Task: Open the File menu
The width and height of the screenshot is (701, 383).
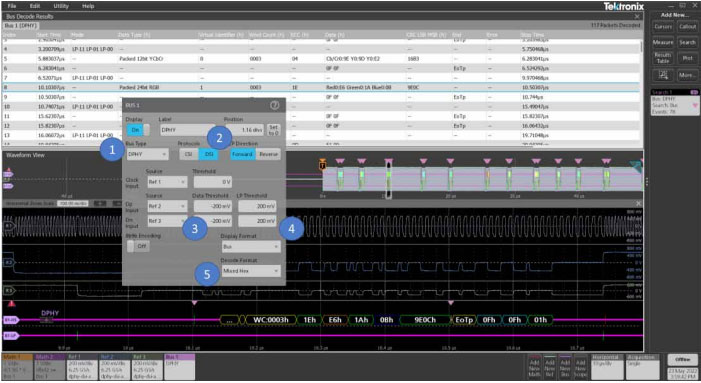Action: [x=12, y=6]
